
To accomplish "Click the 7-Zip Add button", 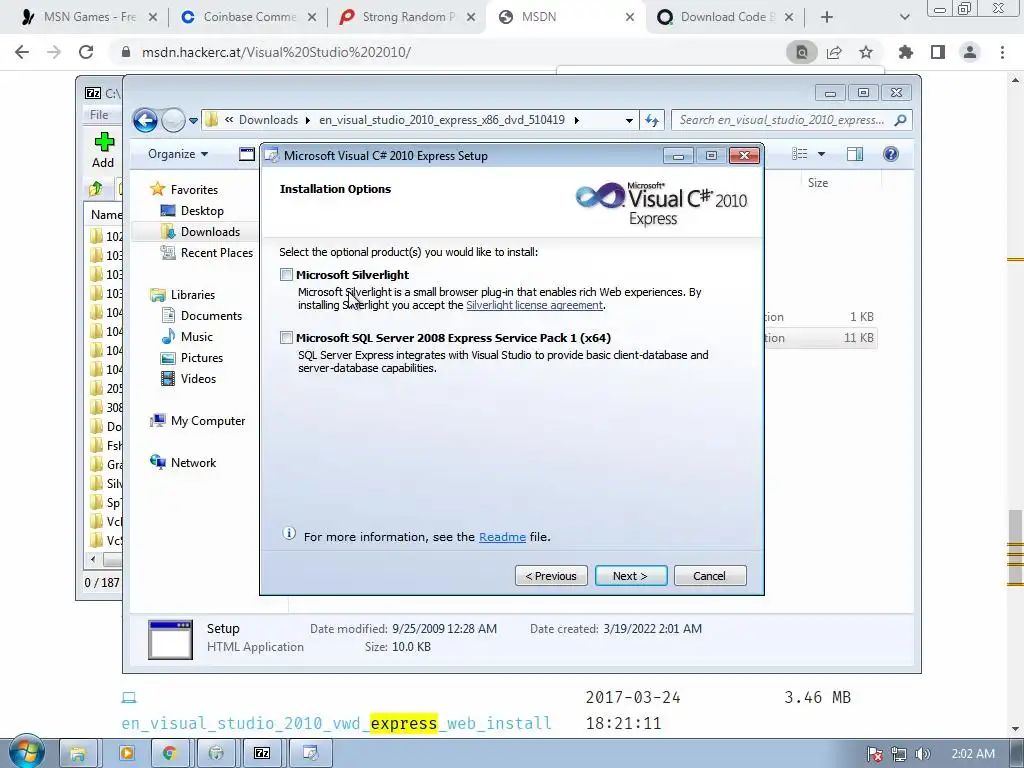I will pyautogui.click(x=103, y=150).
